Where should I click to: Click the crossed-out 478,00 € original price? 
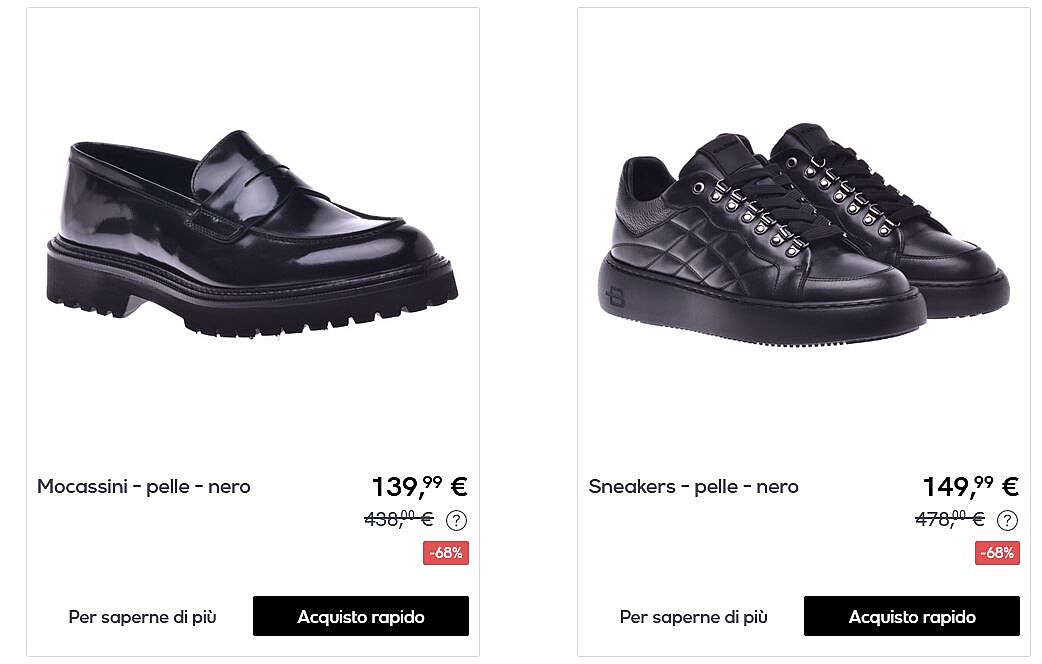click(950, 519)
